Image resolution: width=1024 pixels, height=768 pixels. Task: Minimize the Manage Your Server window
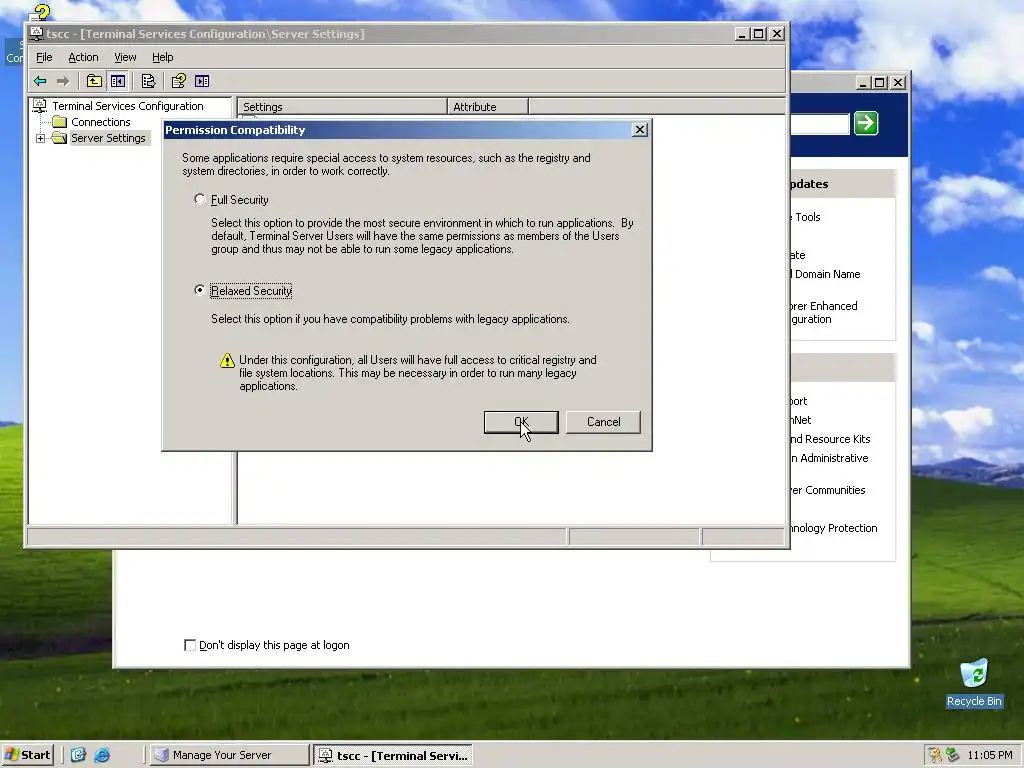click(863, 83)
